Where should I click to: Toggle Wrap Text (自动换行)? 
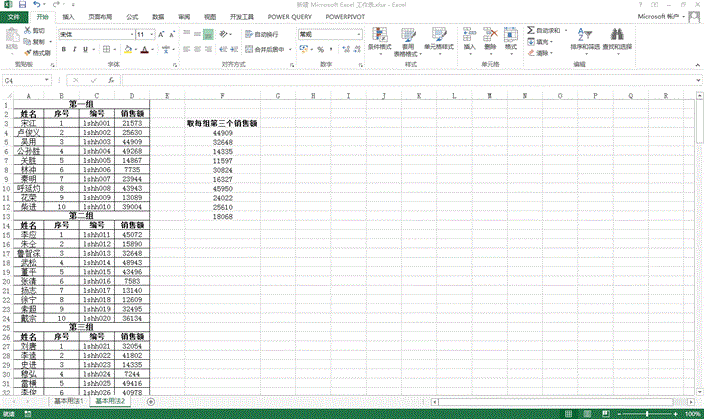[260, 33]
